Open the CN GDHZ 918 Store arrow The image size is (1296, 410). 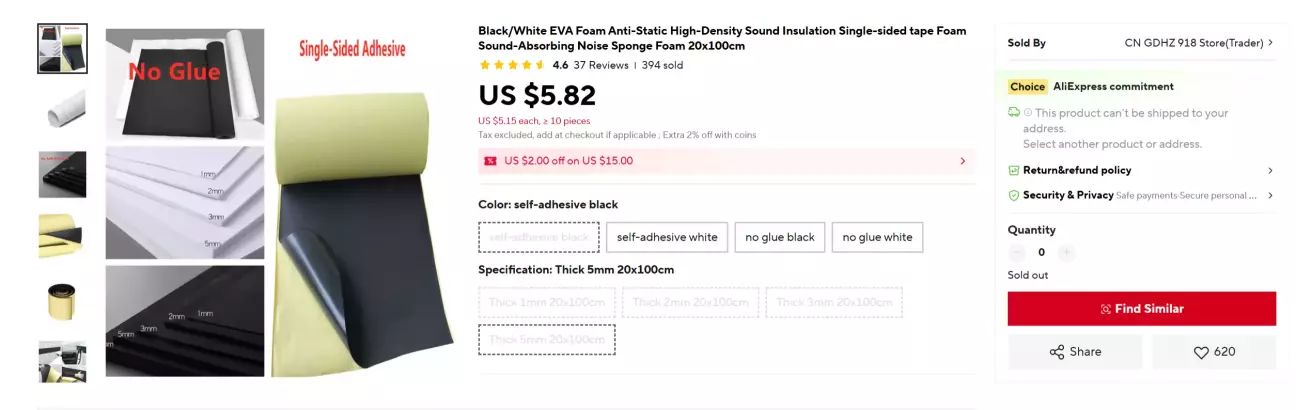(x=1270, y=43)
